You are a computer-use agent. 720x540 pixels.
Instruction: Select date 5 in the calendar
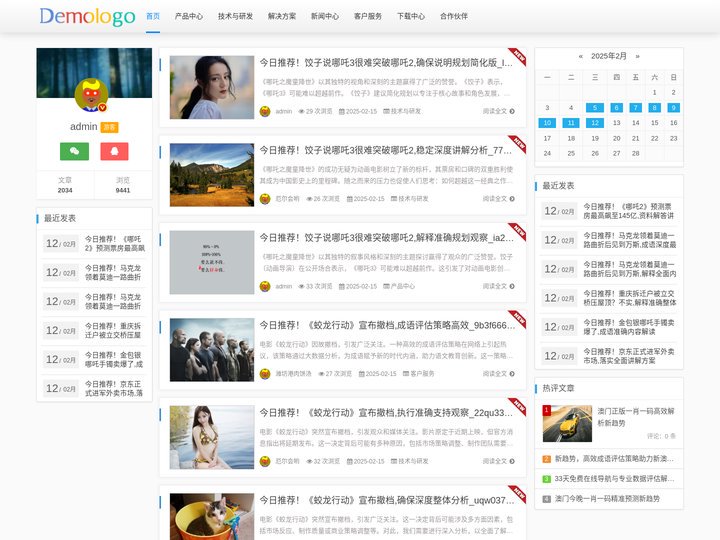pos(595,108)
